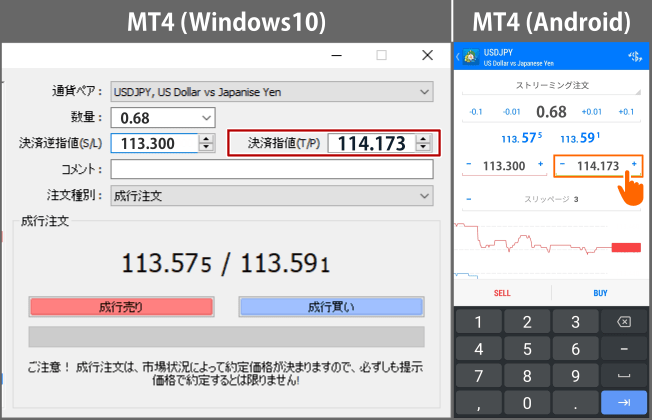Tap the USDJPY symbol title in Android header
The width and height of the screenshot is (652, 420).
click(498, 53)
